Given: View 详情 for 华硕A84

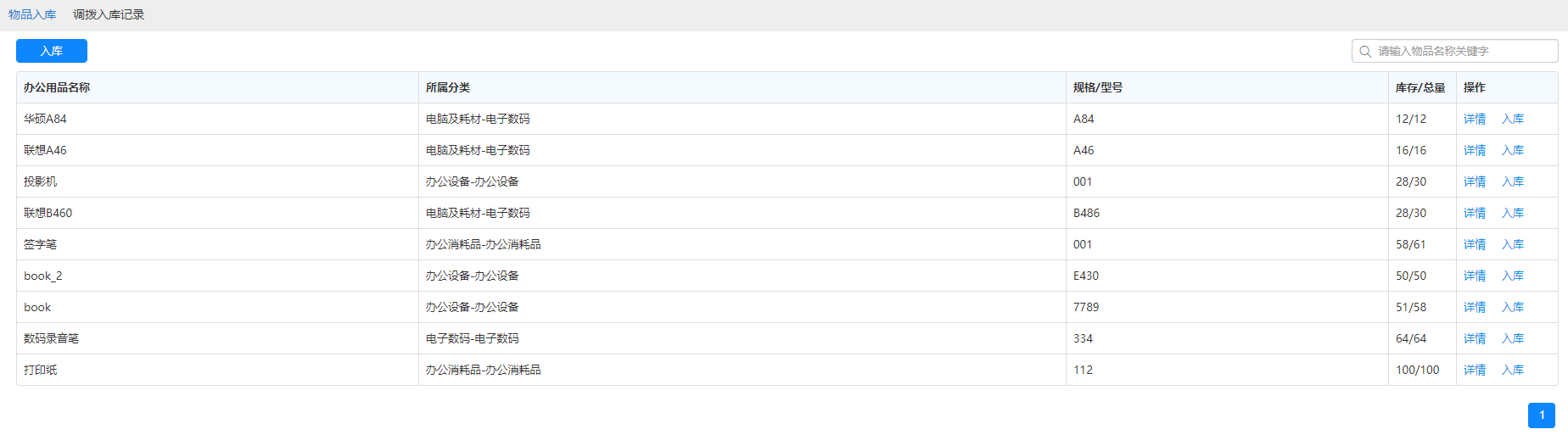Looking at the screenshot, I should 1475,119.
